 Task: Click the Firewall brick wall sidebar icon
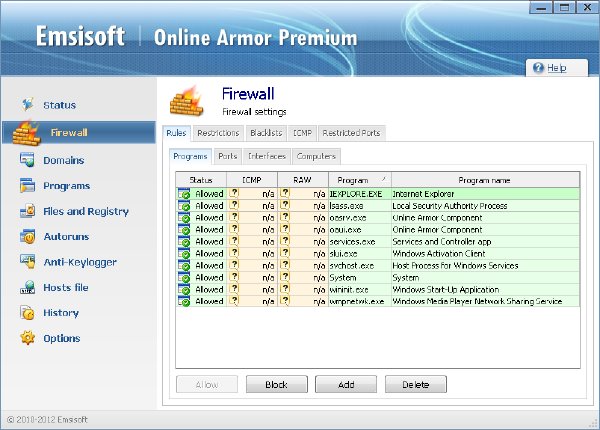[26, 133]
